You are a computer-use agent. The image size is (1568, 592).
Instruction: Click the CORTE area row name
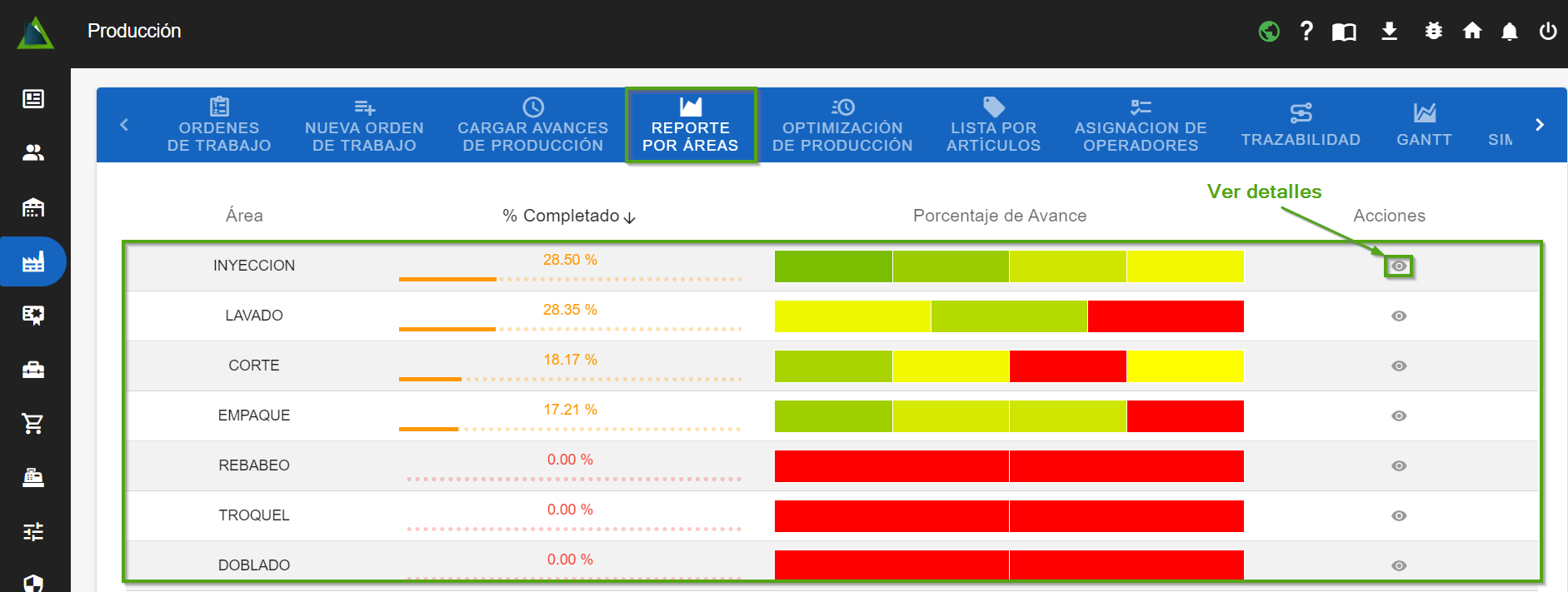254,366
